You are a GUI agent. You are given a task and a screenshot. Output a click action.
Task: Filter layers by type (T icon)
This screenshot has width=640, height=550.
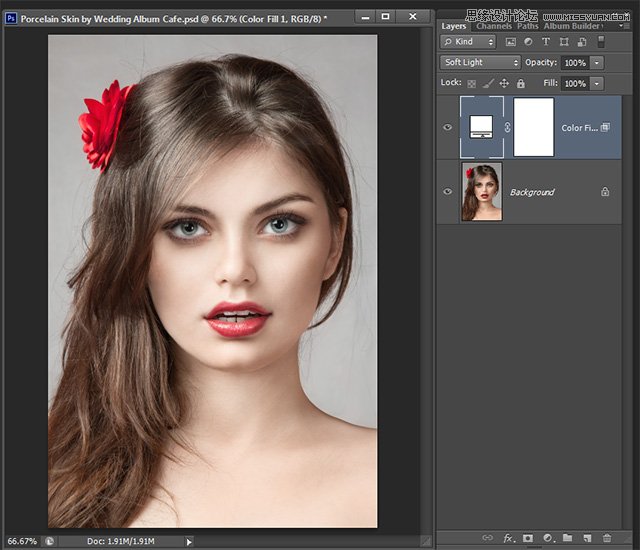click(x=546, y=42)
